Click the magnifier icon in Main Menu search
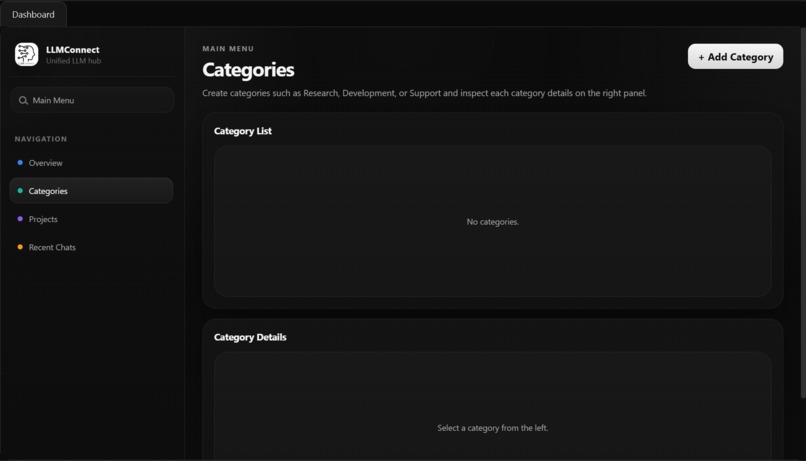 [x=23, y=100]
